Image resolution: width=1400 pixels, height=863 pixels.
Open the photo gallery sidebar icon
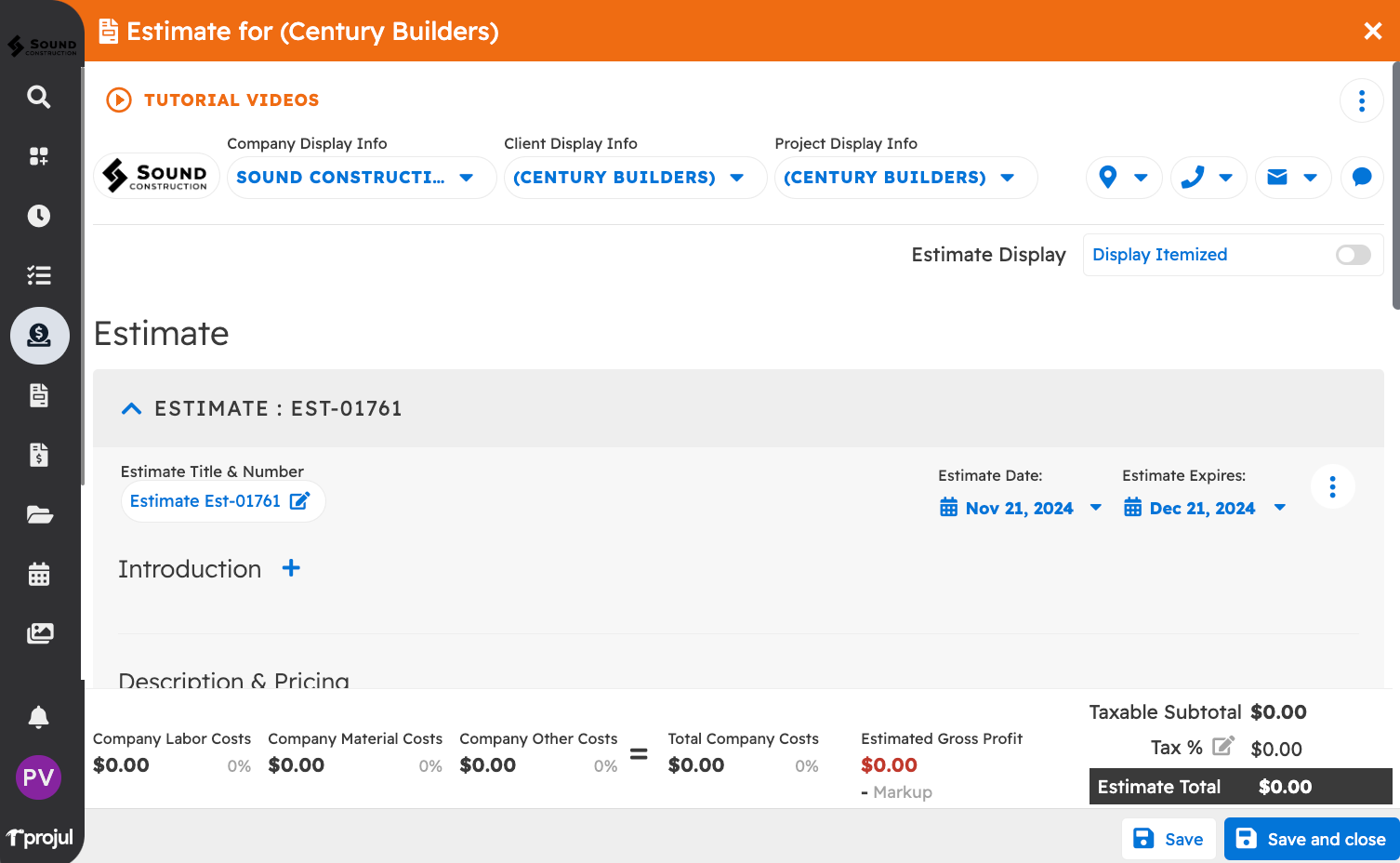pos(38,633)
